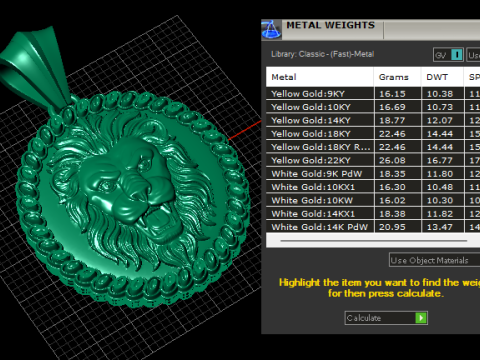Viewport: 480px width, 360px height.
Task: Select the Yellow Gold:14KY row
Action: pyautogui.click(x=373, y=120)
